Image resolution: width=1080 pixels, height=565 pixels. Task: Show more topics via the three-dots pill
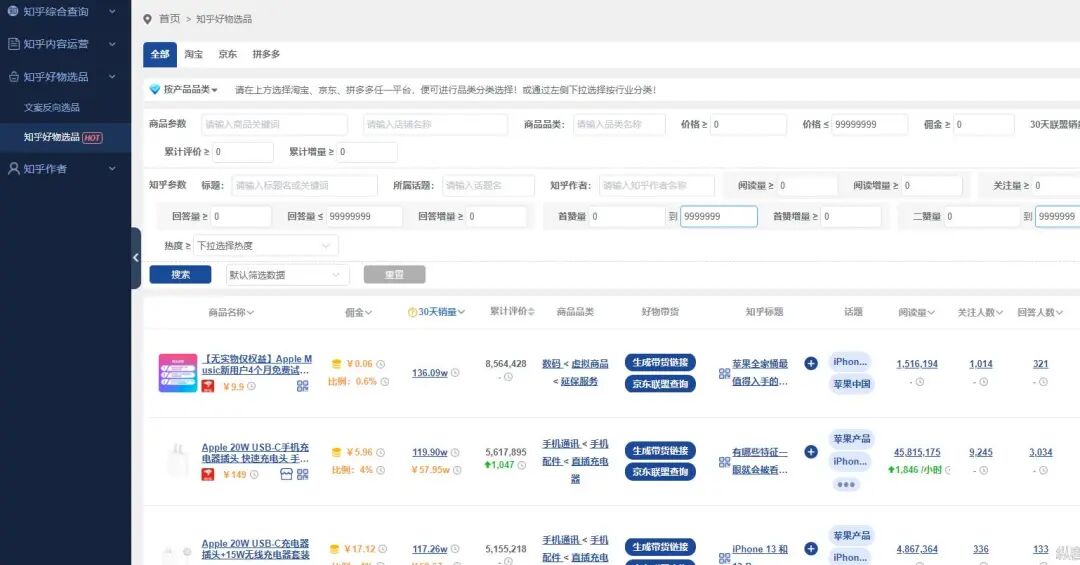pos(846,484)
